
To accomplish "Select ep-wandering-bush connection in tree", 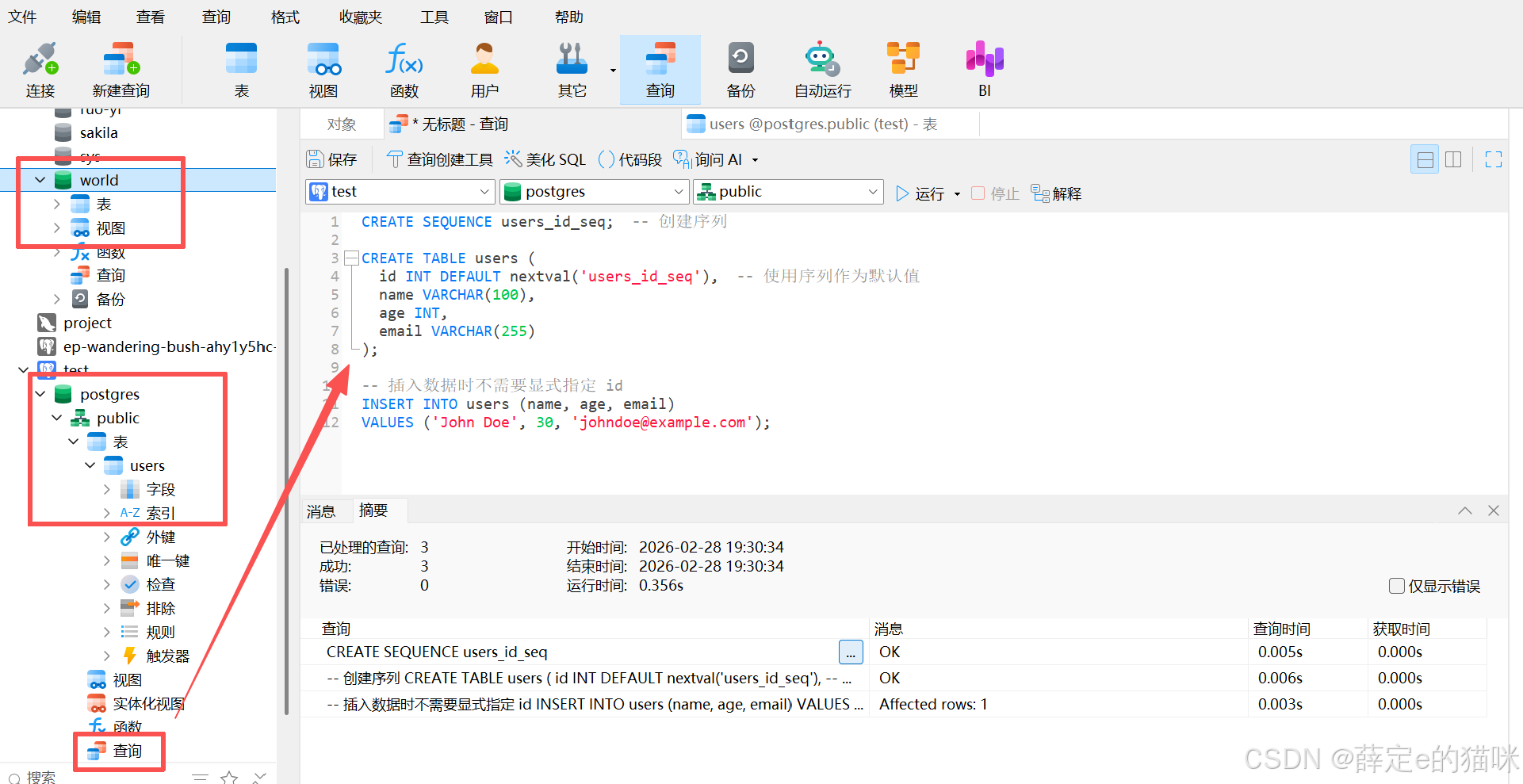I will (x=159, y=346).
